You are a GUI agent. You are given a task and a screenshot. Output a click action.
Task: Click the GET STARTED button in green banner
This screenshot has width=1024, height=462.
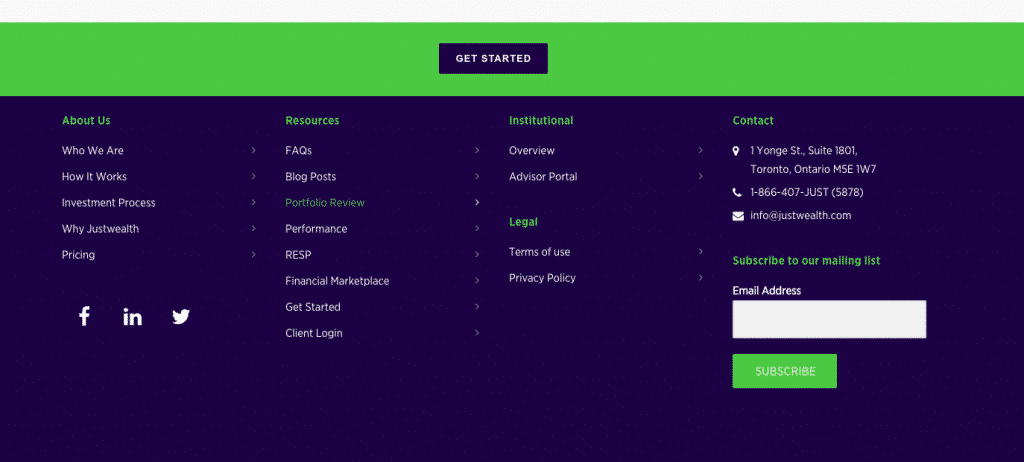coord(493,59)
